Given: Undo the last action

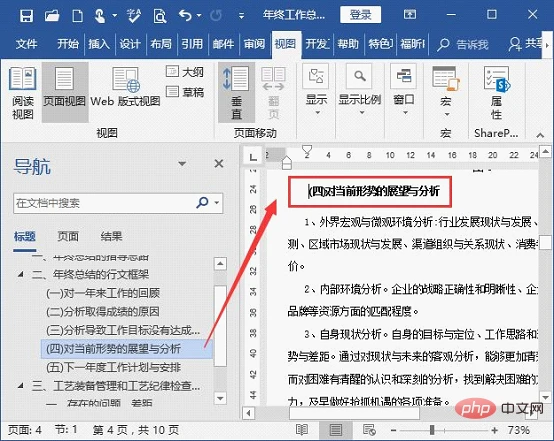Looking at the screenshot, I should click(x=185, y=15).
